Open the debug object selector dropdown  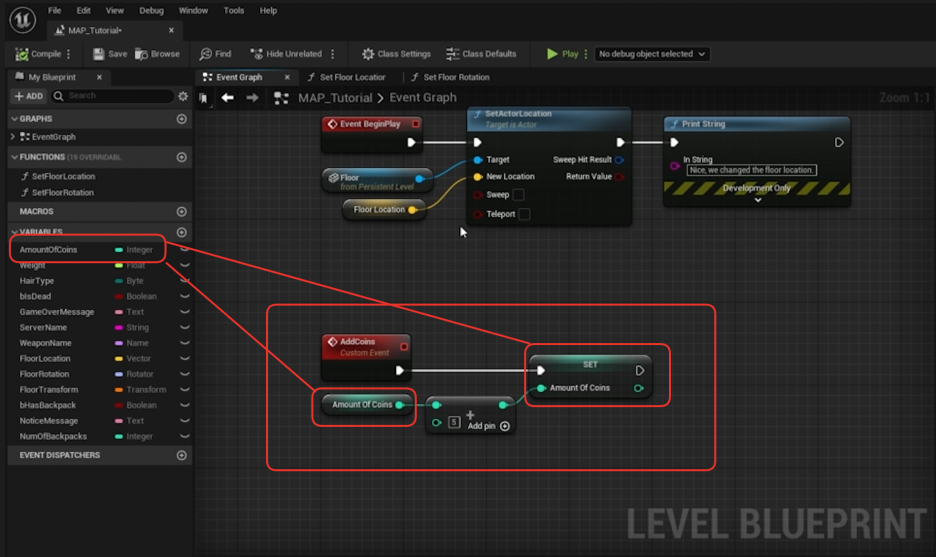[652, 54]
